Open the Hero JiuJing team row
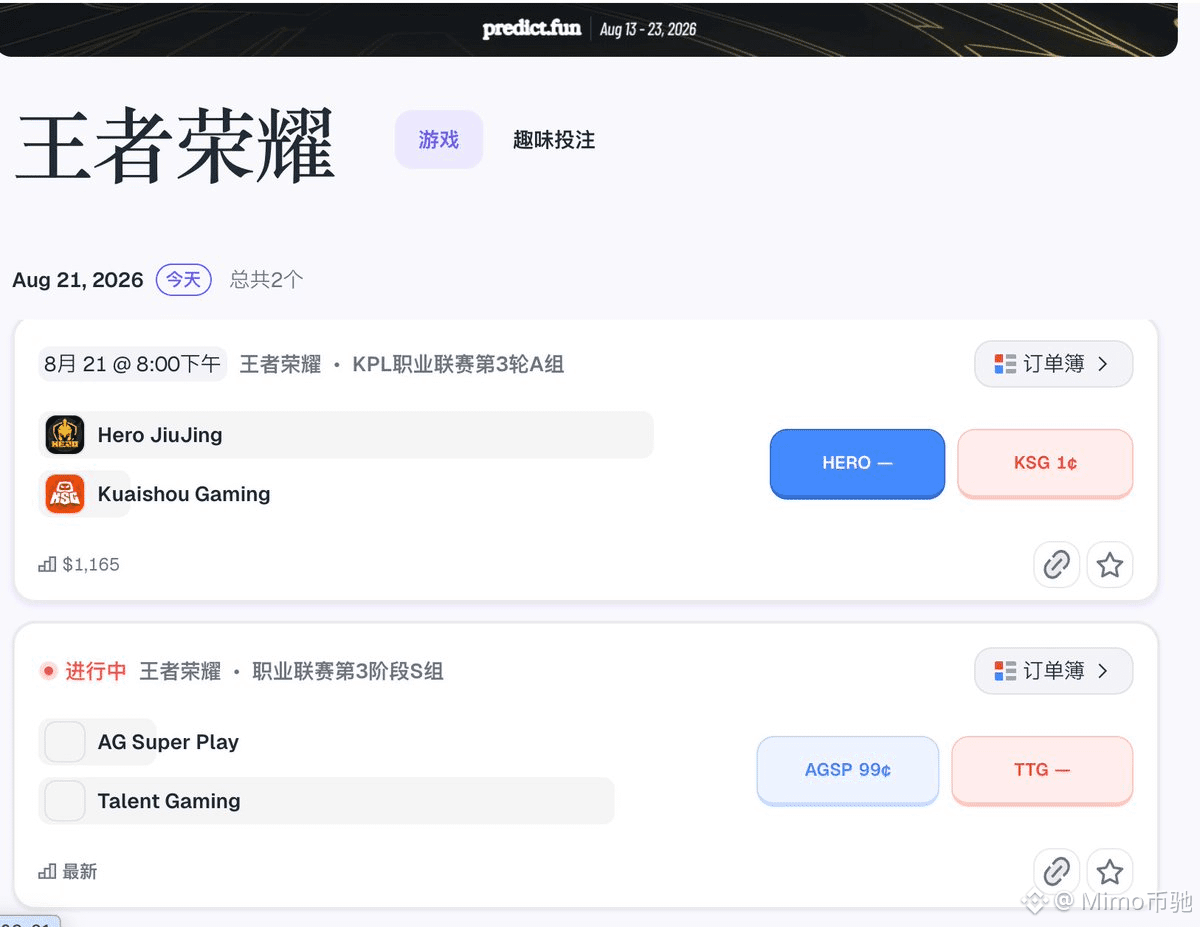 (x=346, y=435)
